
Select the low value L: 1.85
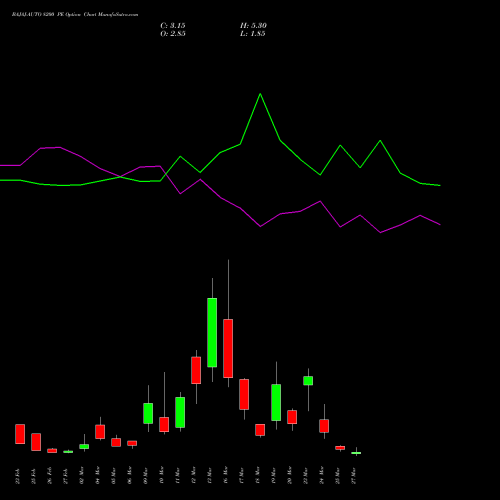point(253,34)
